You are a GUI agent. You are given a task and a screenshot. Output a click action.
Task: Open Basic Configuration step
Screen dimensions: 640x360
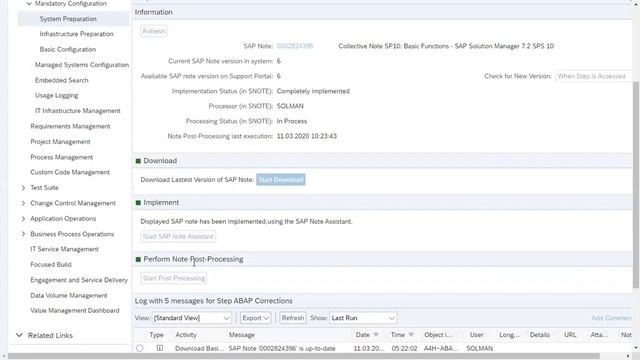point(68,49)
